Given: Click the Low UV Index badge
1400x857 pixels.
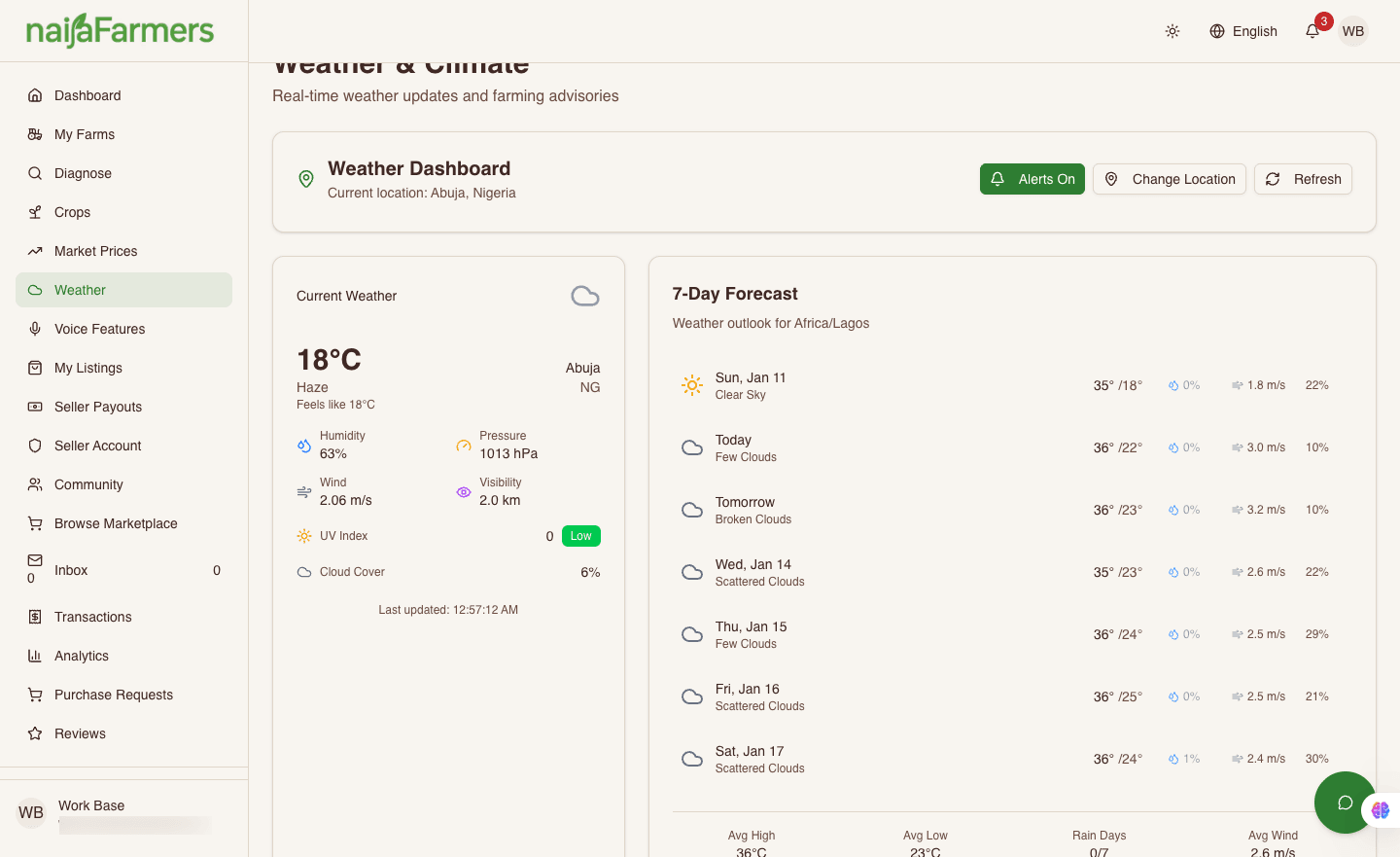Looking at the screenshot, I should 580,536.
